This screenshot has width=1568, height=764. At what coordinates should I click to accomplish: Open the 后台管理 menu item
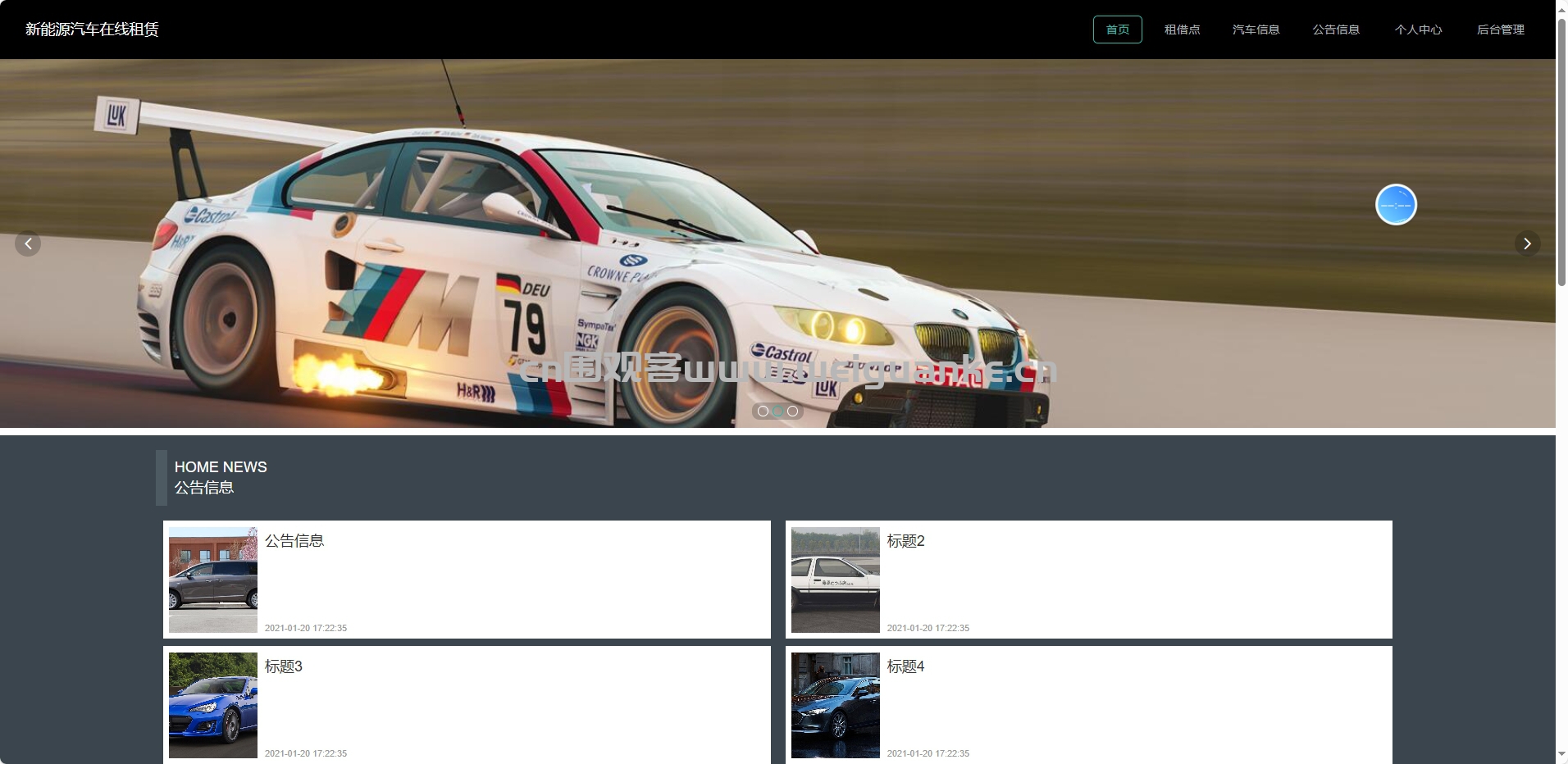coord(1501,30)
